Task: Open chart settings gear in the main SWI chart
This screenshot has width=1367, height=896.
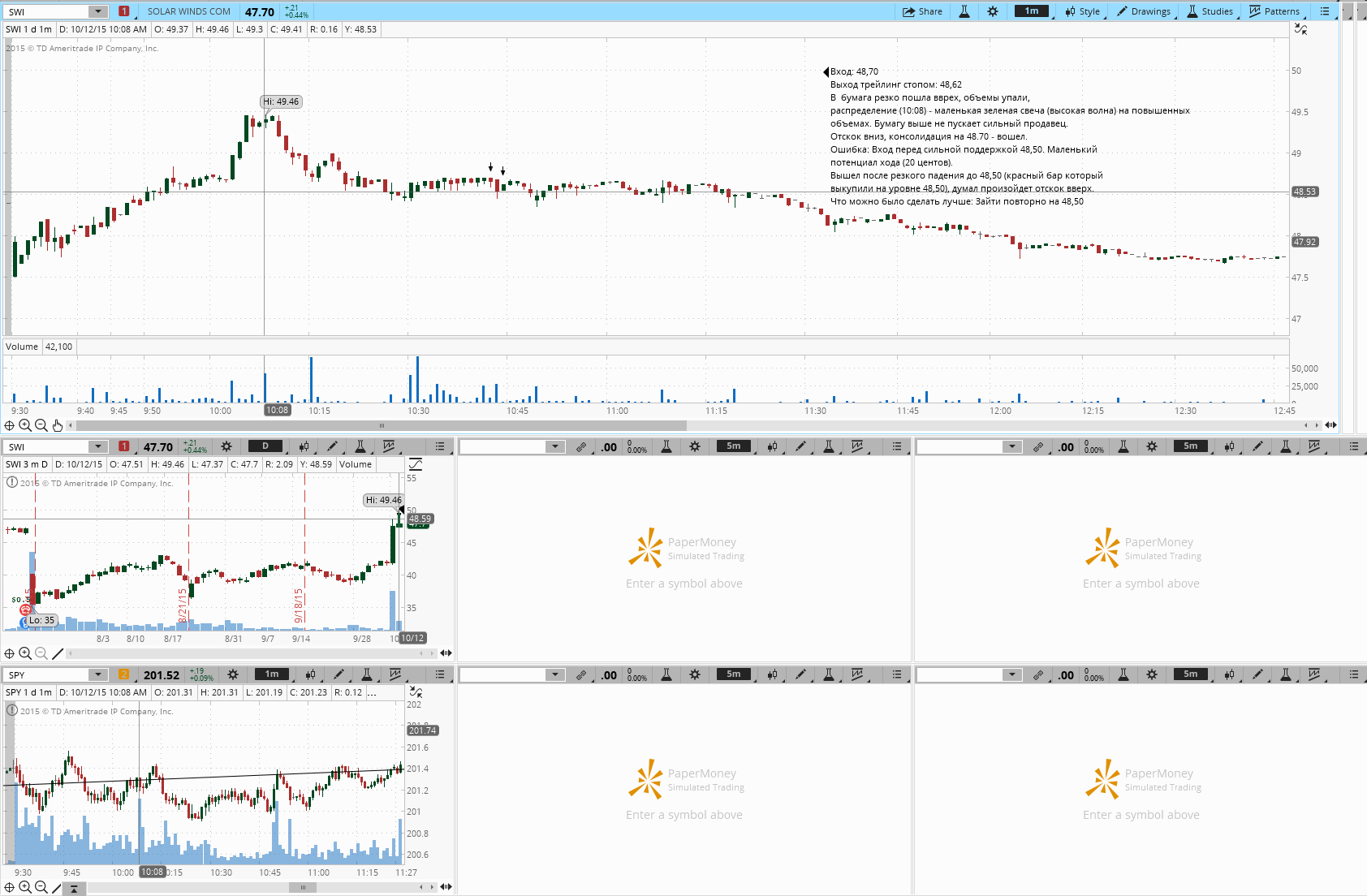Action: pos(992,11)
